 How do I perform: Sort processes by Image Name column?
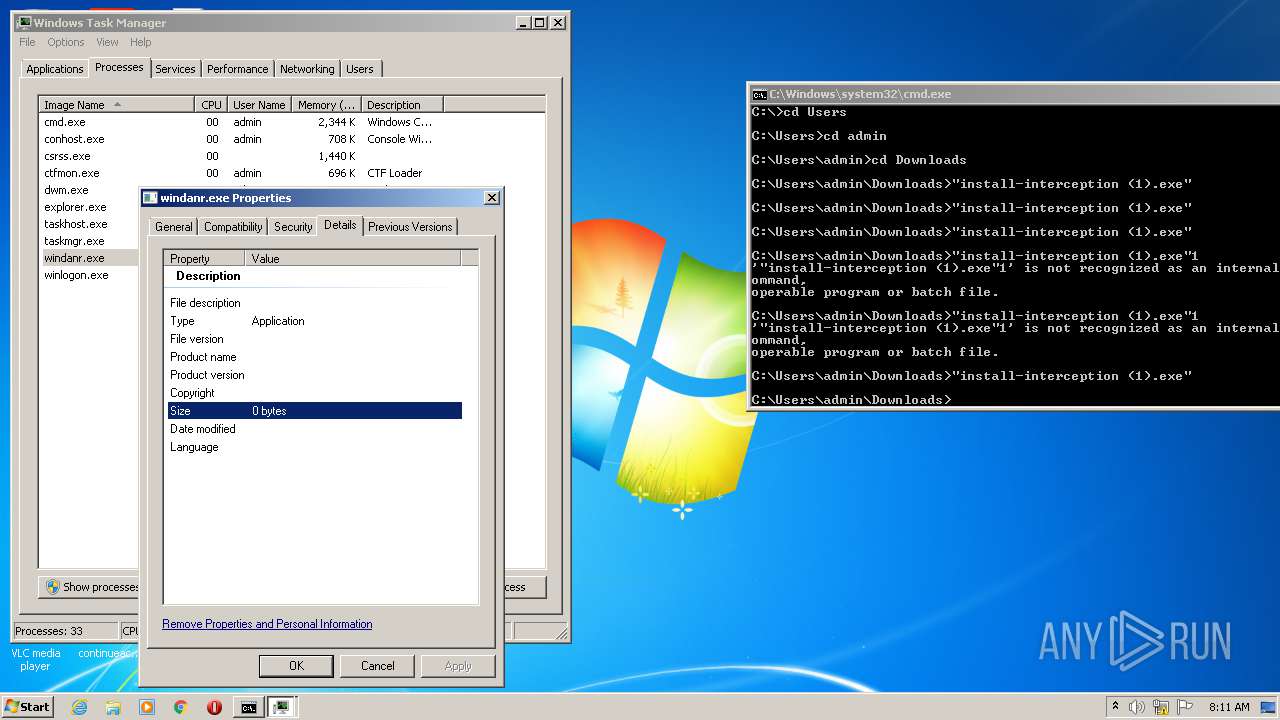click(x=116, y=105)
